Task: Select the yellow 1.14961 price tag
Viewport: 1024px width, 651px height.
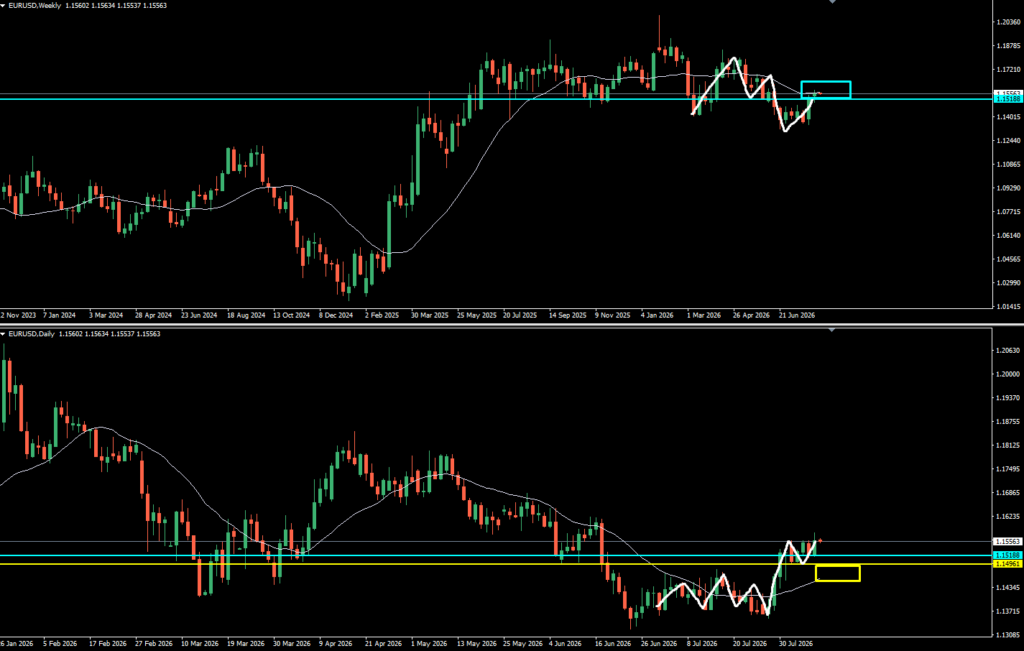Action: 1008,564
